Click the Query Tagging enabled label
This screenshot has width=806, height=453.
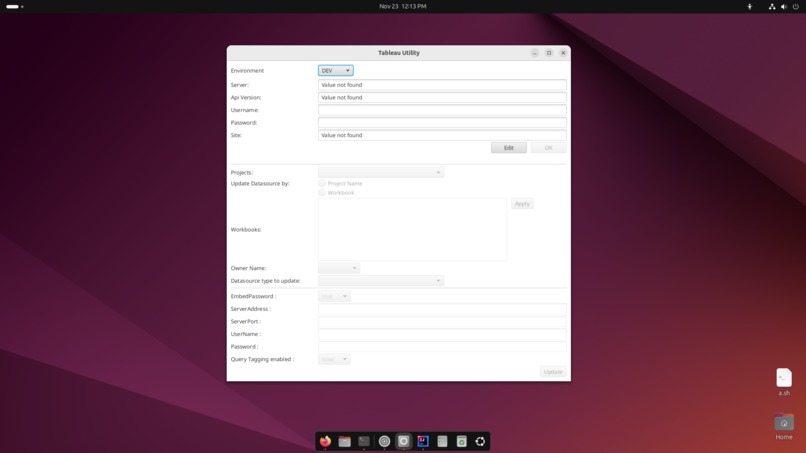263,359
